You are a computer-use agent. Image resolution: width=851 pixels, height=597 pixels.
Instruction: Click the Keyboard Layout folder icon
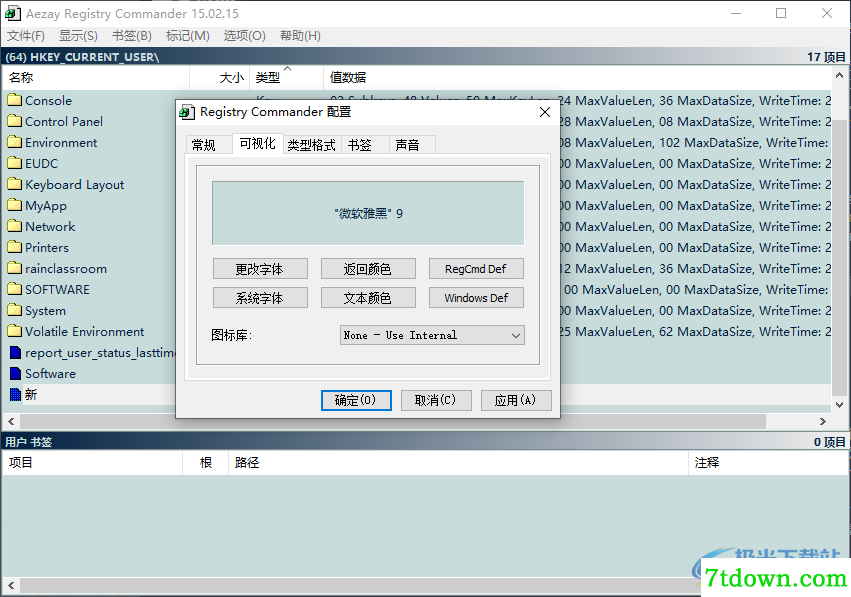(x=15, y=184)
